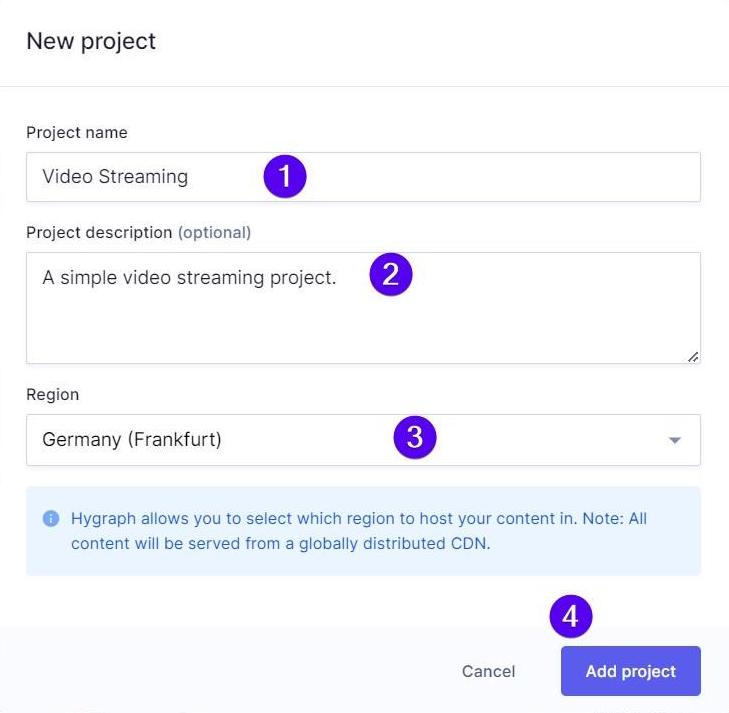Click the 'Germany (Frankfurt)' selected region value
Viewport: 729px width, 713px height.
pos(132,440)
